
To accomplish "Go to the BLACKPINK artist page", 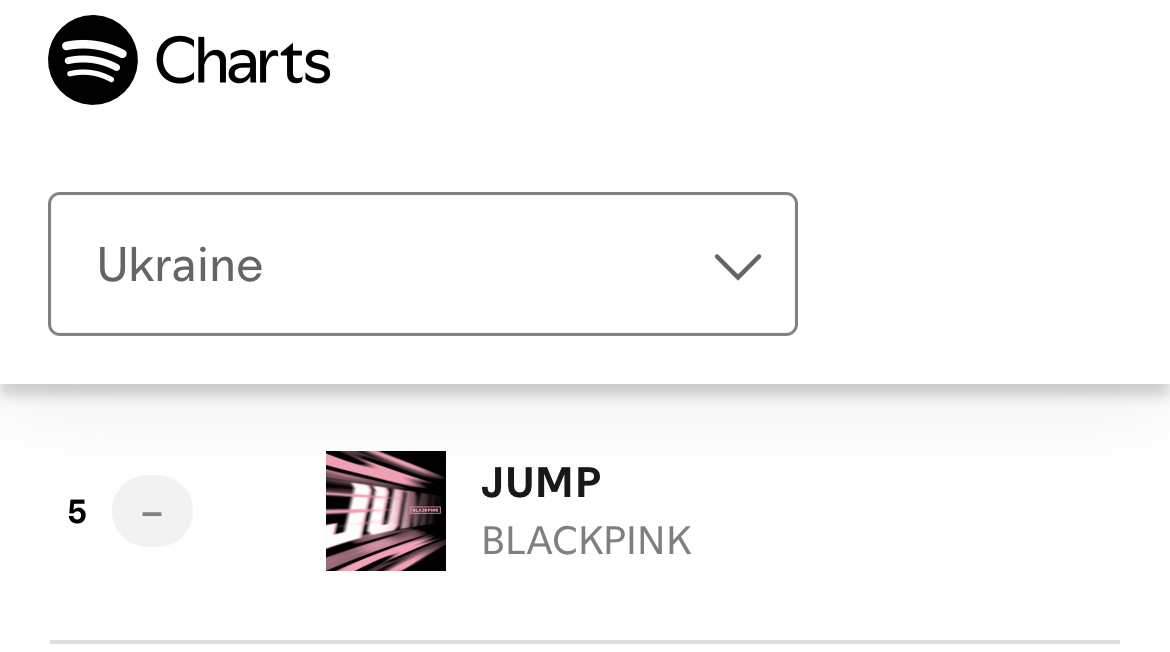I will coord(586,541).
